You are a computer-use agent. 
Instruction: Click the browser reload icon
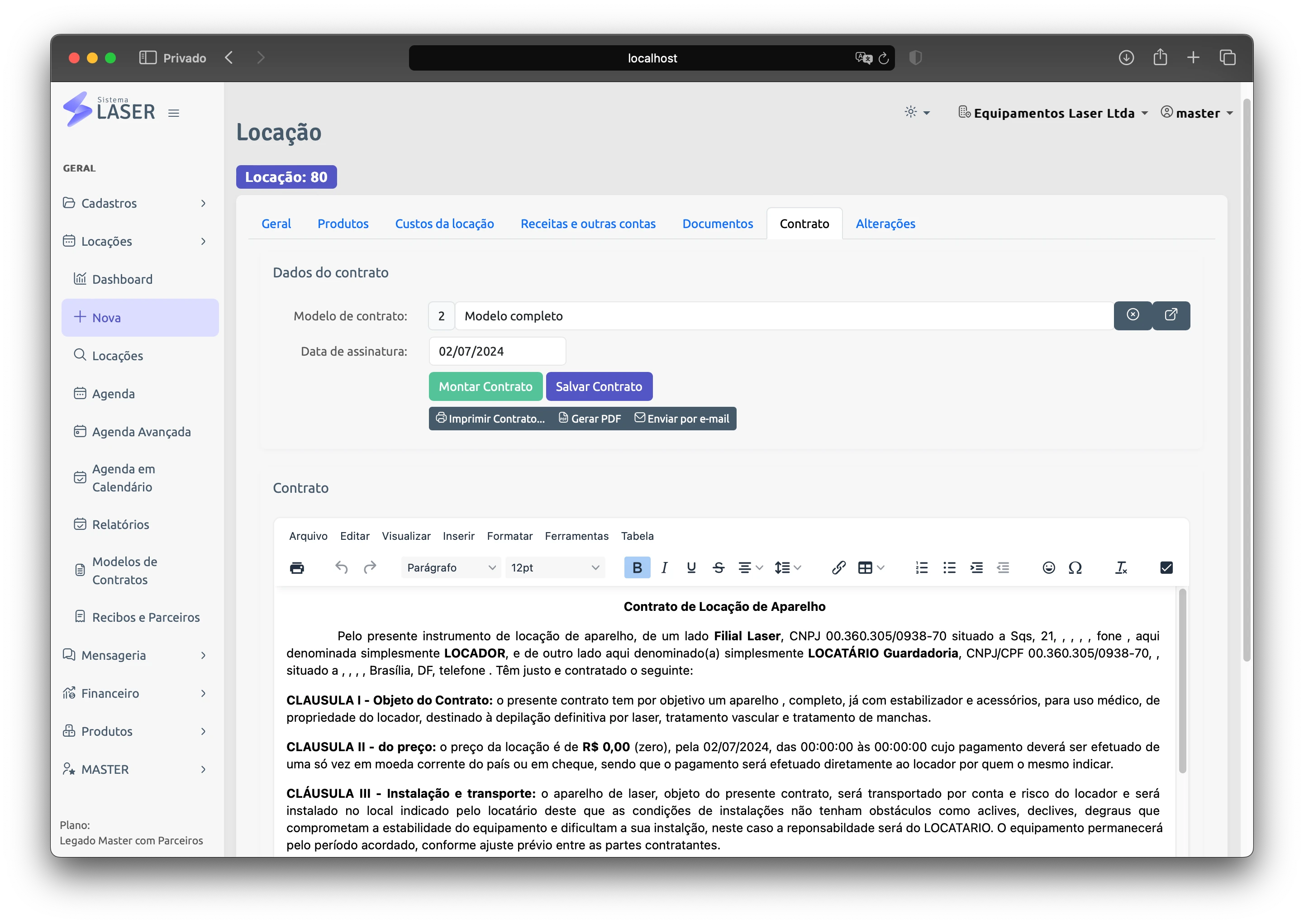(x=884, y=58)
